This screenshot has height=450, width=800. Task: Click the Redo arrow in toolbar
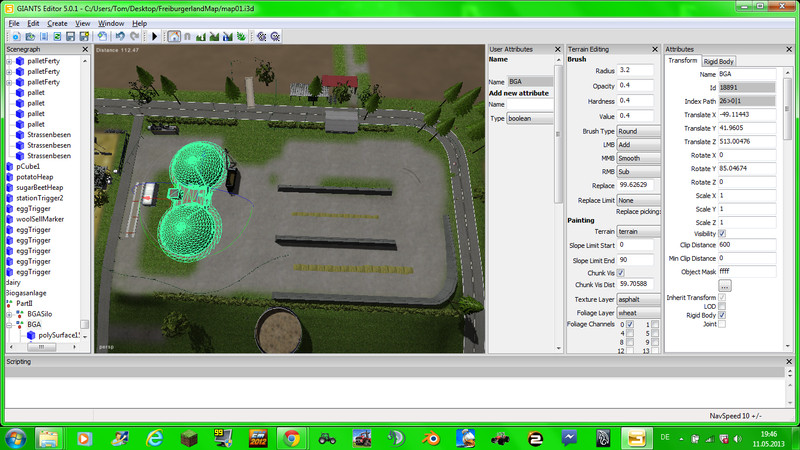(x=134, y=37)
